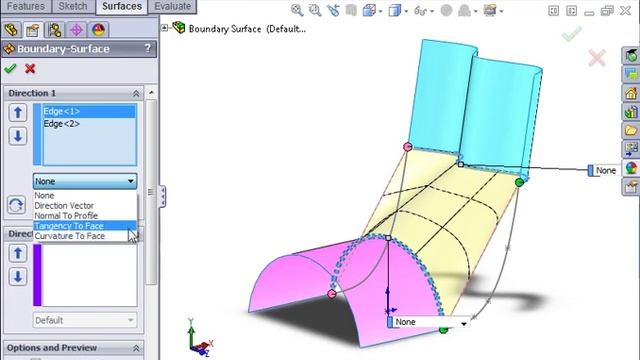Open the FeatureManager design tree tab
The image size is (640, 360).
point(11,30)
